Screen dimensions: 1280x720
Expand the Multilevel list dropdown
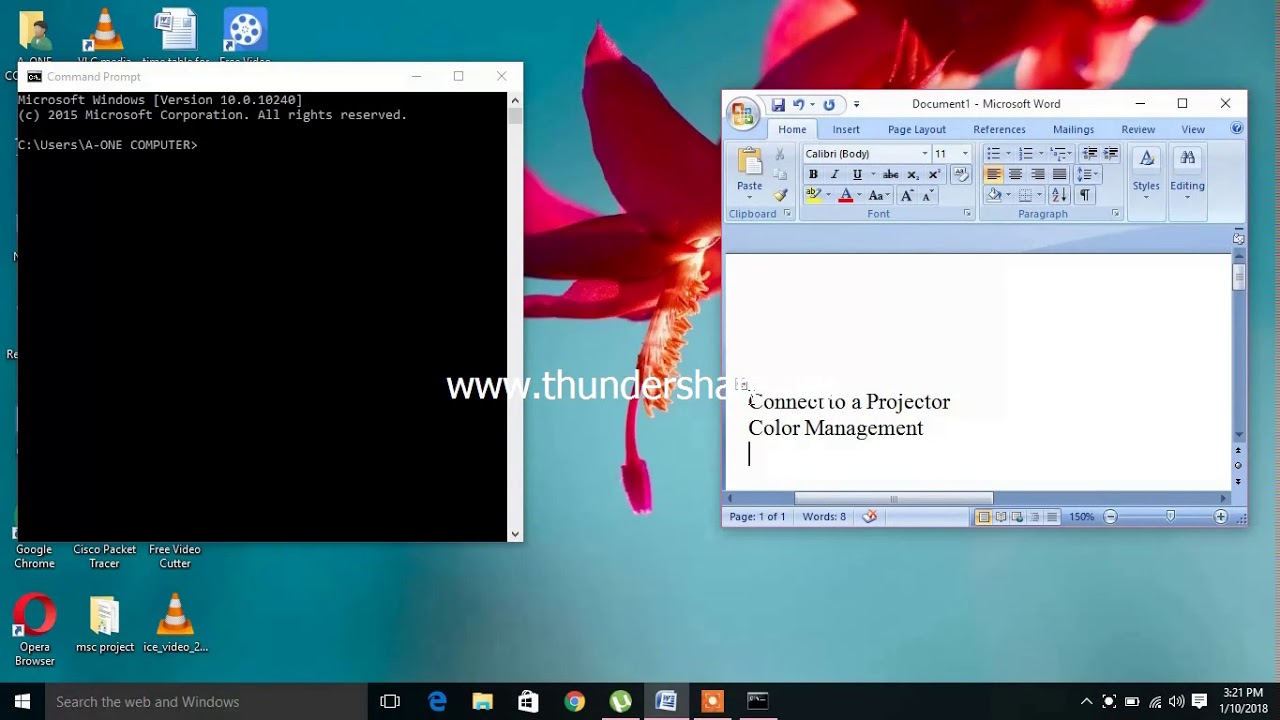1069,154
